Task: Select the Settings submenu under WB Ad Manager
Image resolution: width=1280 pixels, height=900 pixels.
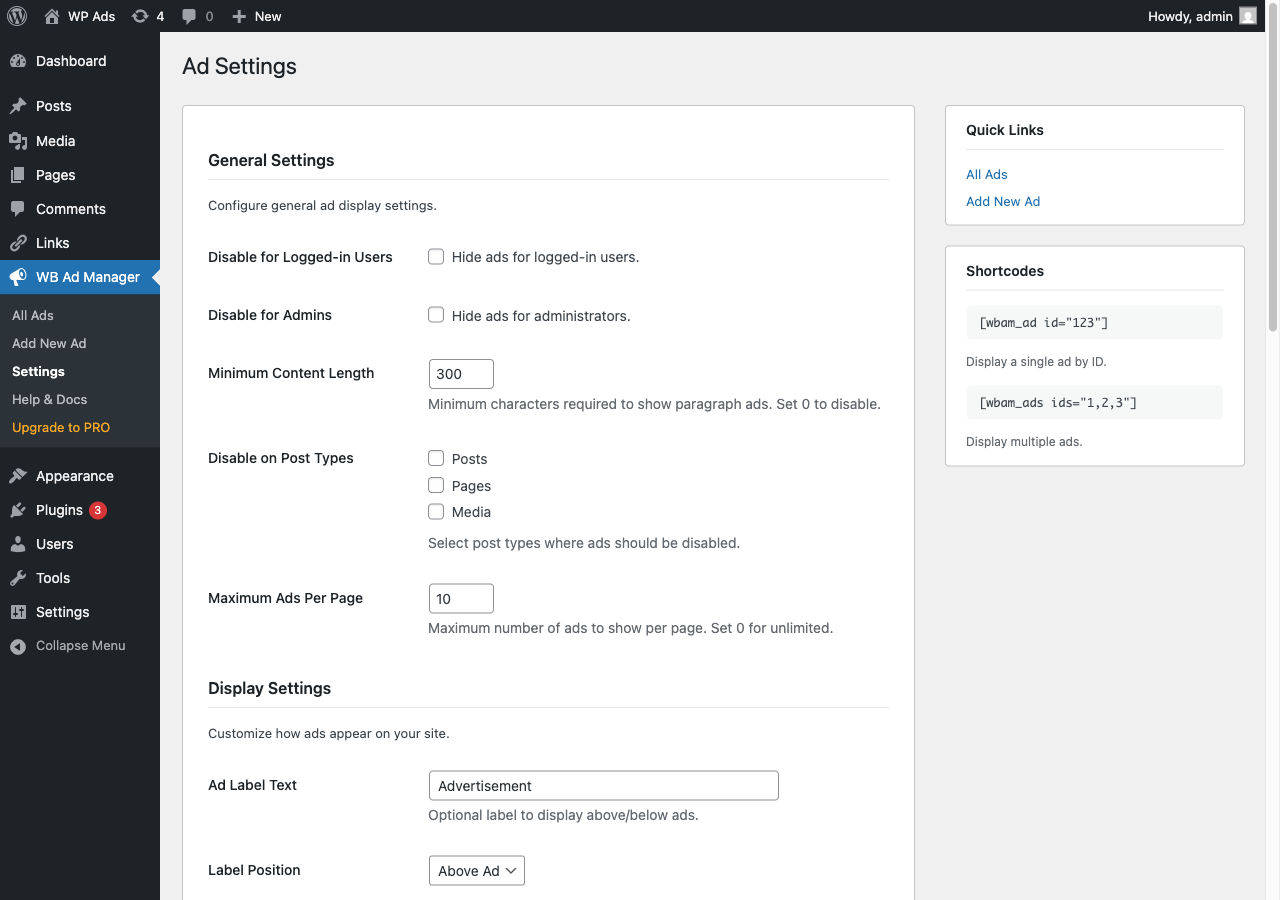Action: (38, 371)
